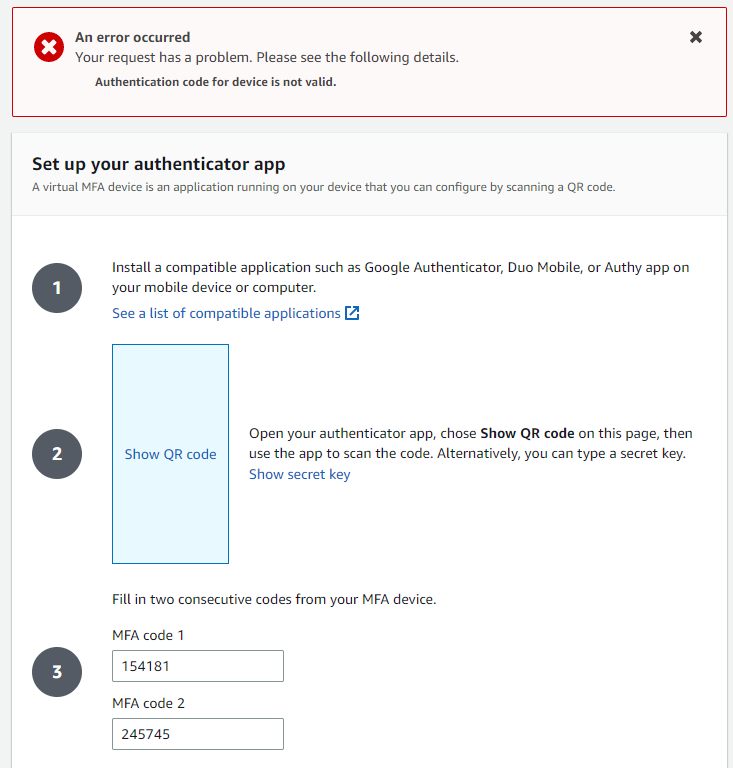Click bold 'Show QR code' text in step 2 instructions
This screenshot has height=768, width=733.
pyautogui.click(x=527, y=434)
